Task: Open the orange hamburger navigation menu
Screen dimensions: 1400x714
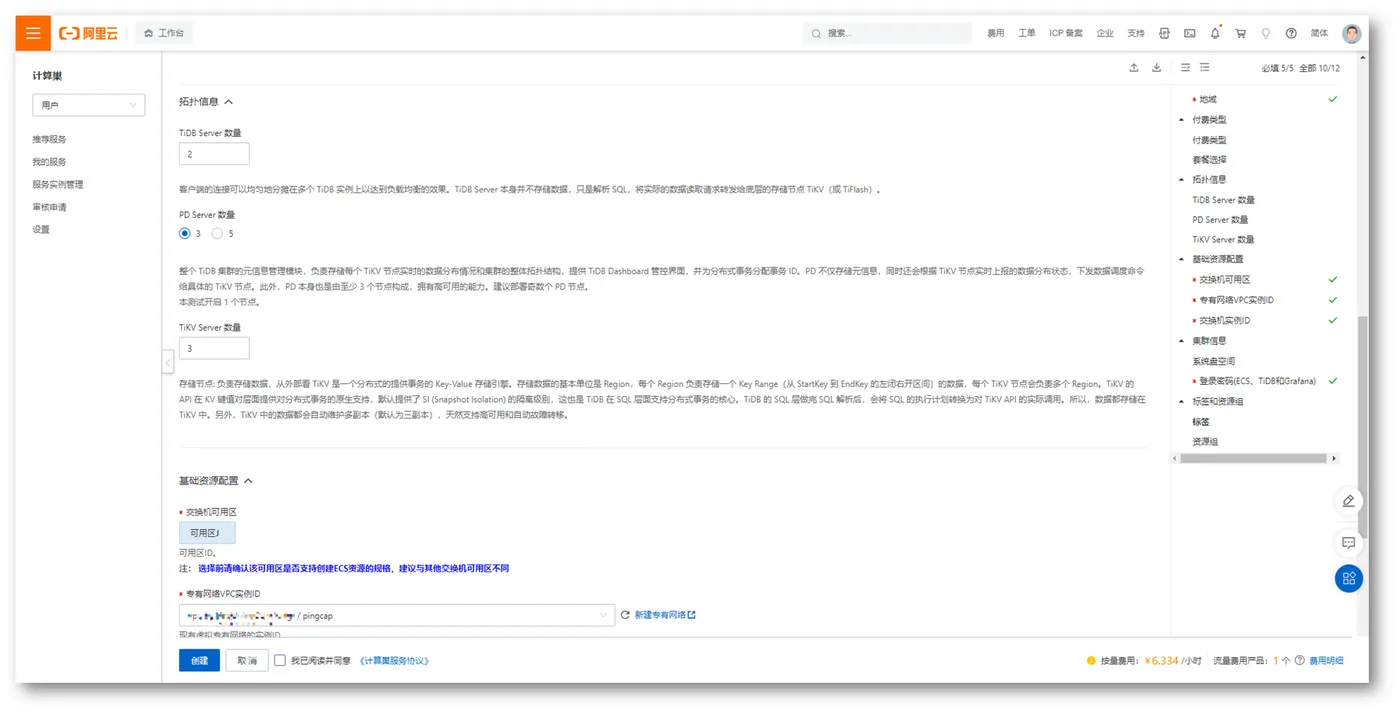Action: [x=33, y=33]
